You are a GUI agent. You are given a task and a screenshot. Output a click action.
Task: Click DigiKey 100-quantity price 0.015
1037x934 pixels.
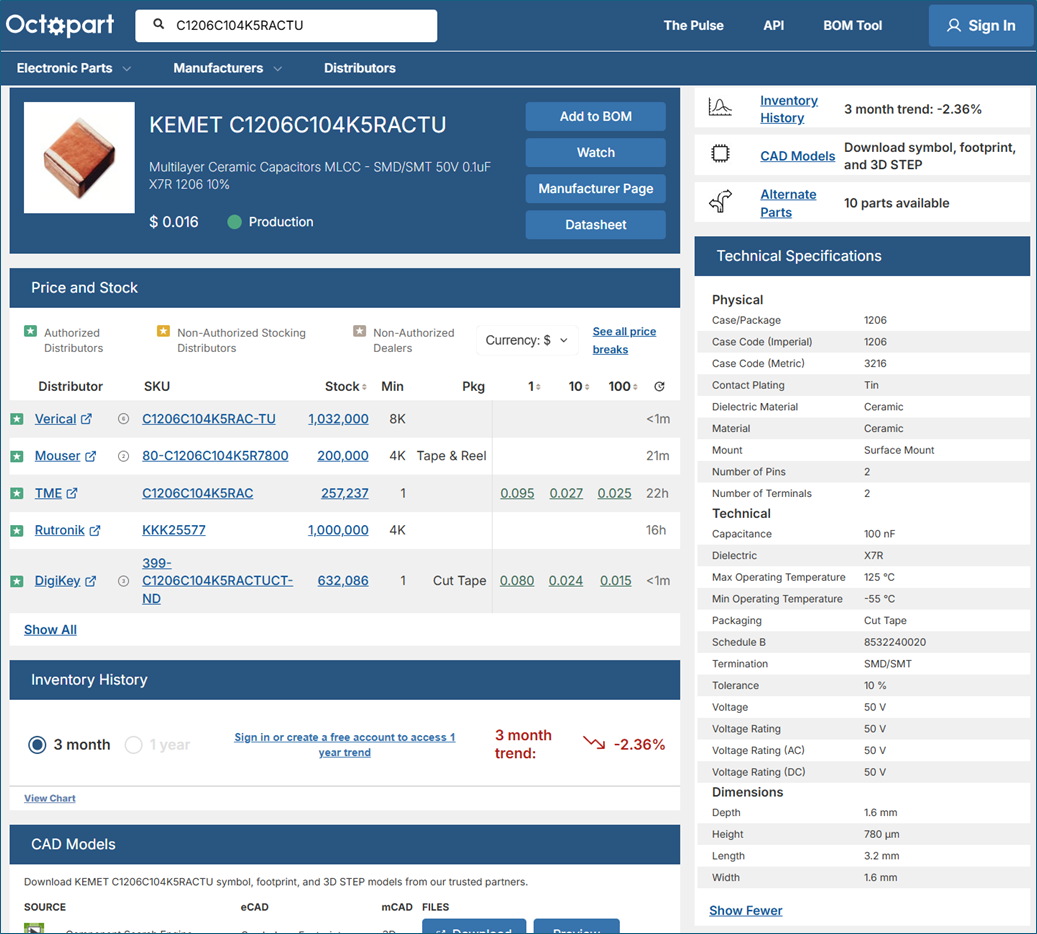616,581
